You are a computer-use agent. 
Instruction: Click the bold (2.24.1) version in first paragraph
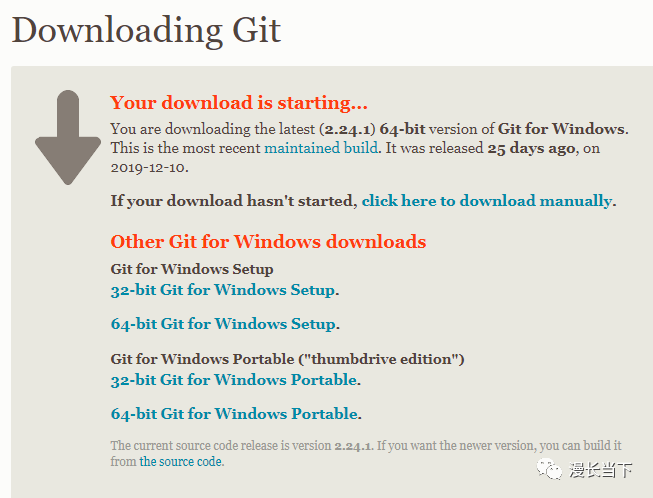347,129
